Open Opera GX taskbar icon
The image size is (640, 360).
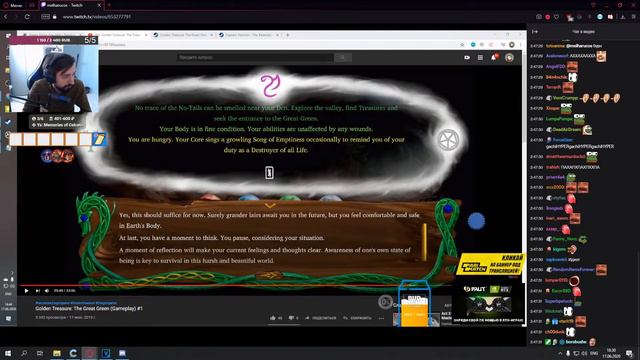pos(90,353)
